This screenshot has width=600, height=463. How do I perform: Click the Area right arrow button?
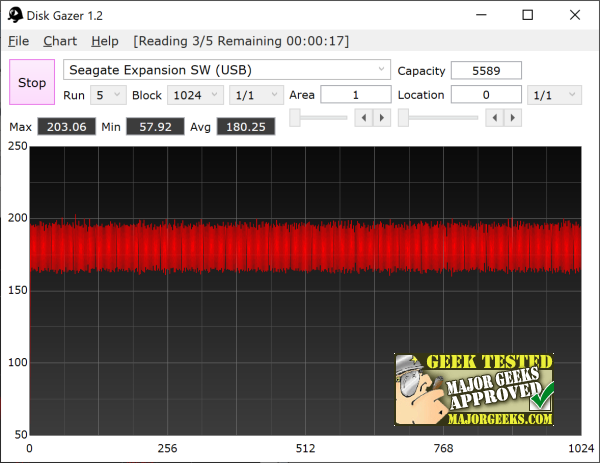click(382, 117)
